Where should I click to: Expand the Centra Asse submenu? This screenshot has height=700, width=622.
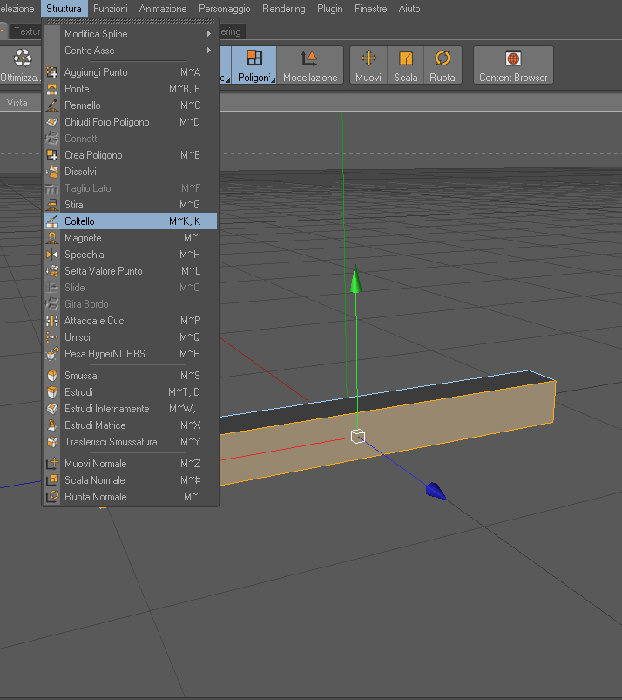pos(130,50)
